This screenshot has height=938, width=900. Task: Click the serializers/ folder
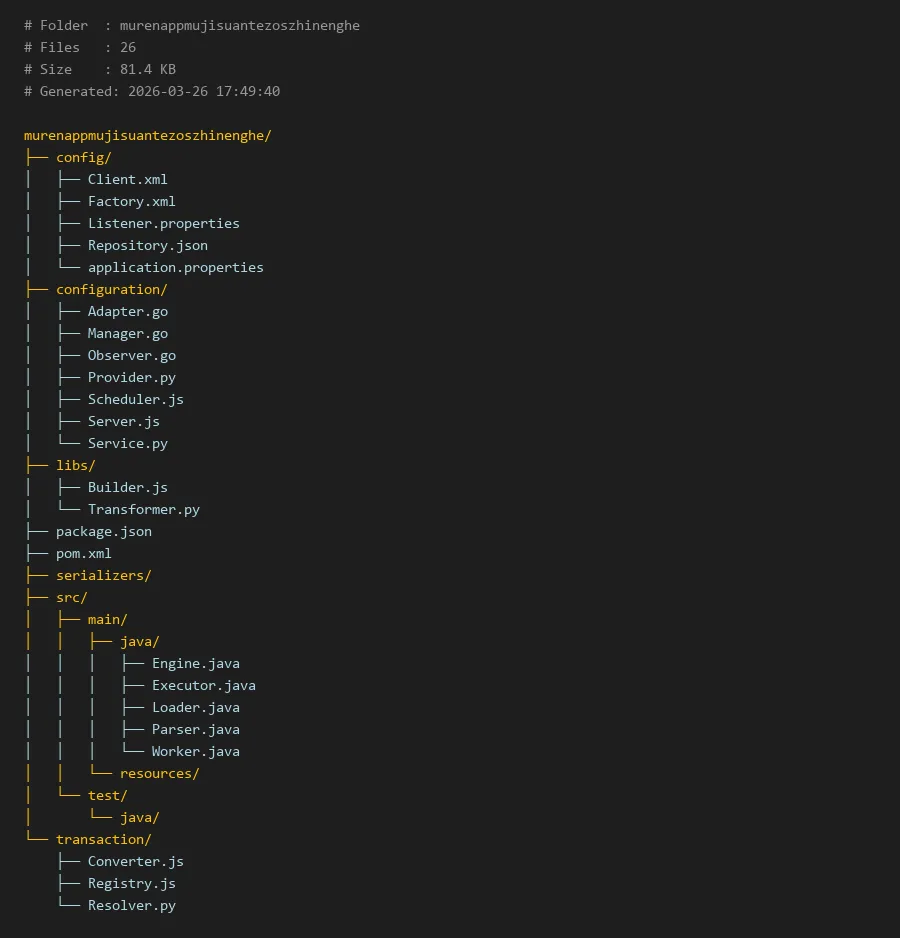tap(103, 575)
